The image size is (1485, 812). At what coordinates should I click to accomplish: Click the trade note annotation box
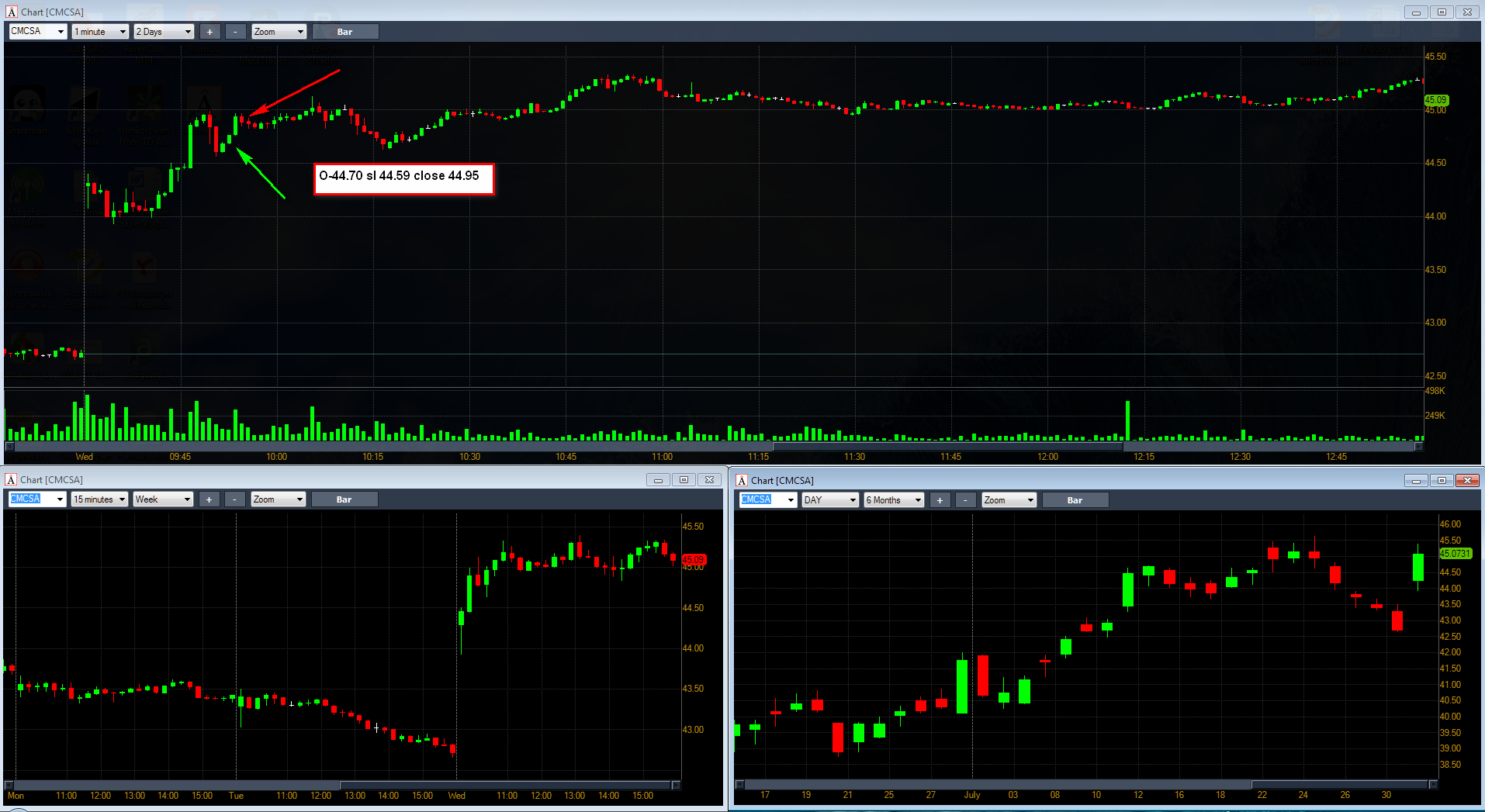coord(403,178)
